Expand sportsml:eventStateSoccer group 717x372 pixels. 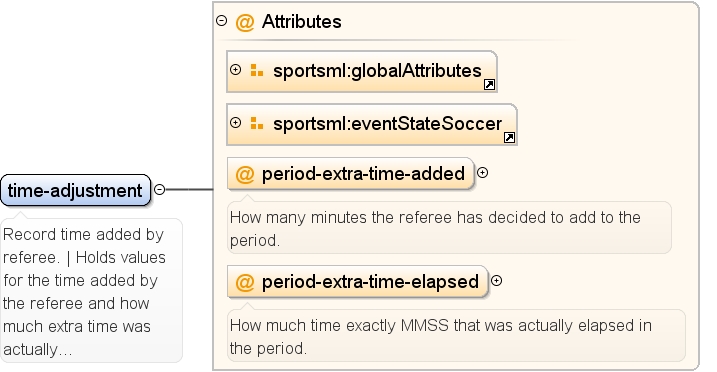pyautogui.click(x=235, y=123)
